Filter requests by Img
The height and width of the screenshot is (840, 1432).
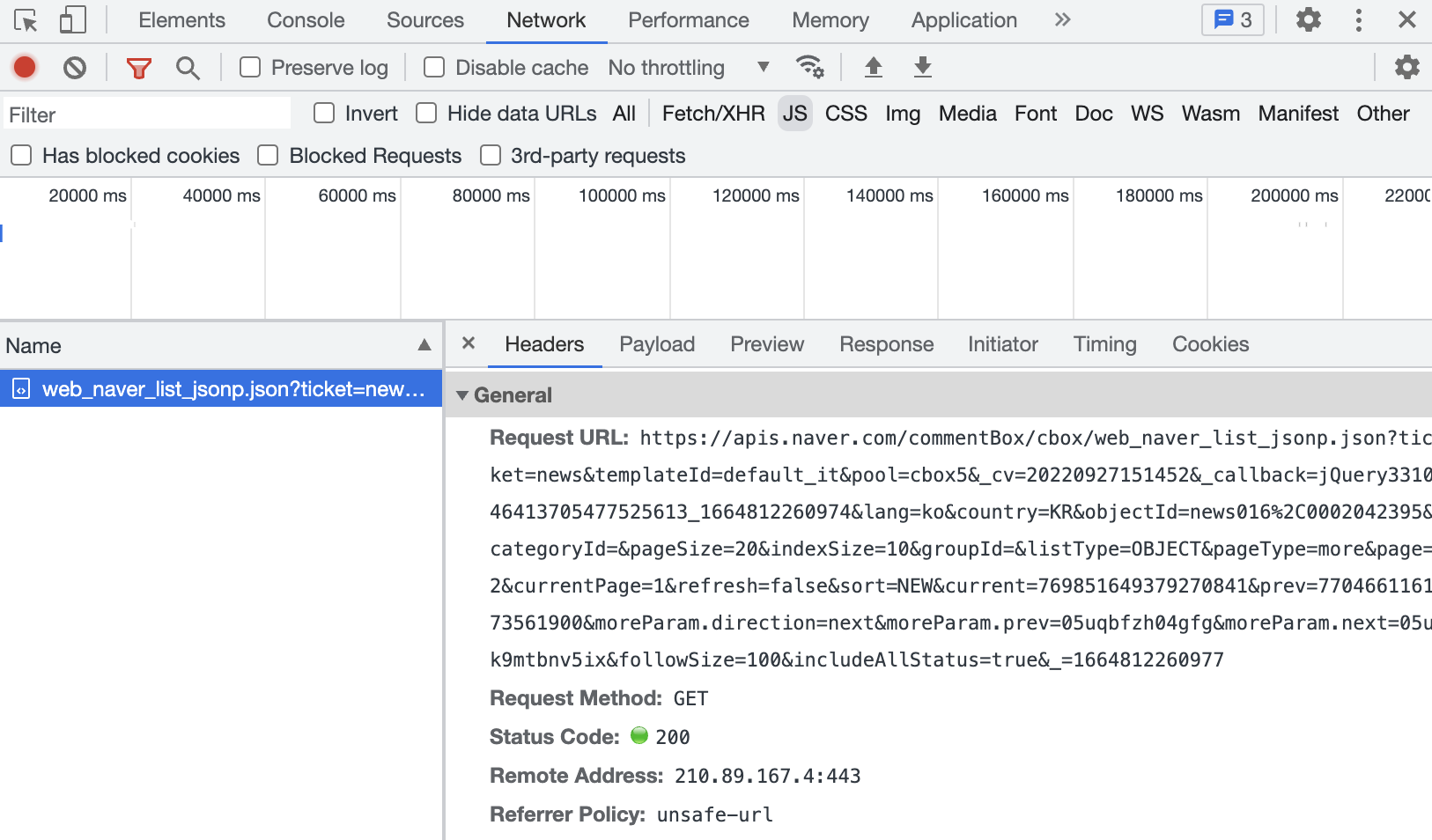(903, 113)
